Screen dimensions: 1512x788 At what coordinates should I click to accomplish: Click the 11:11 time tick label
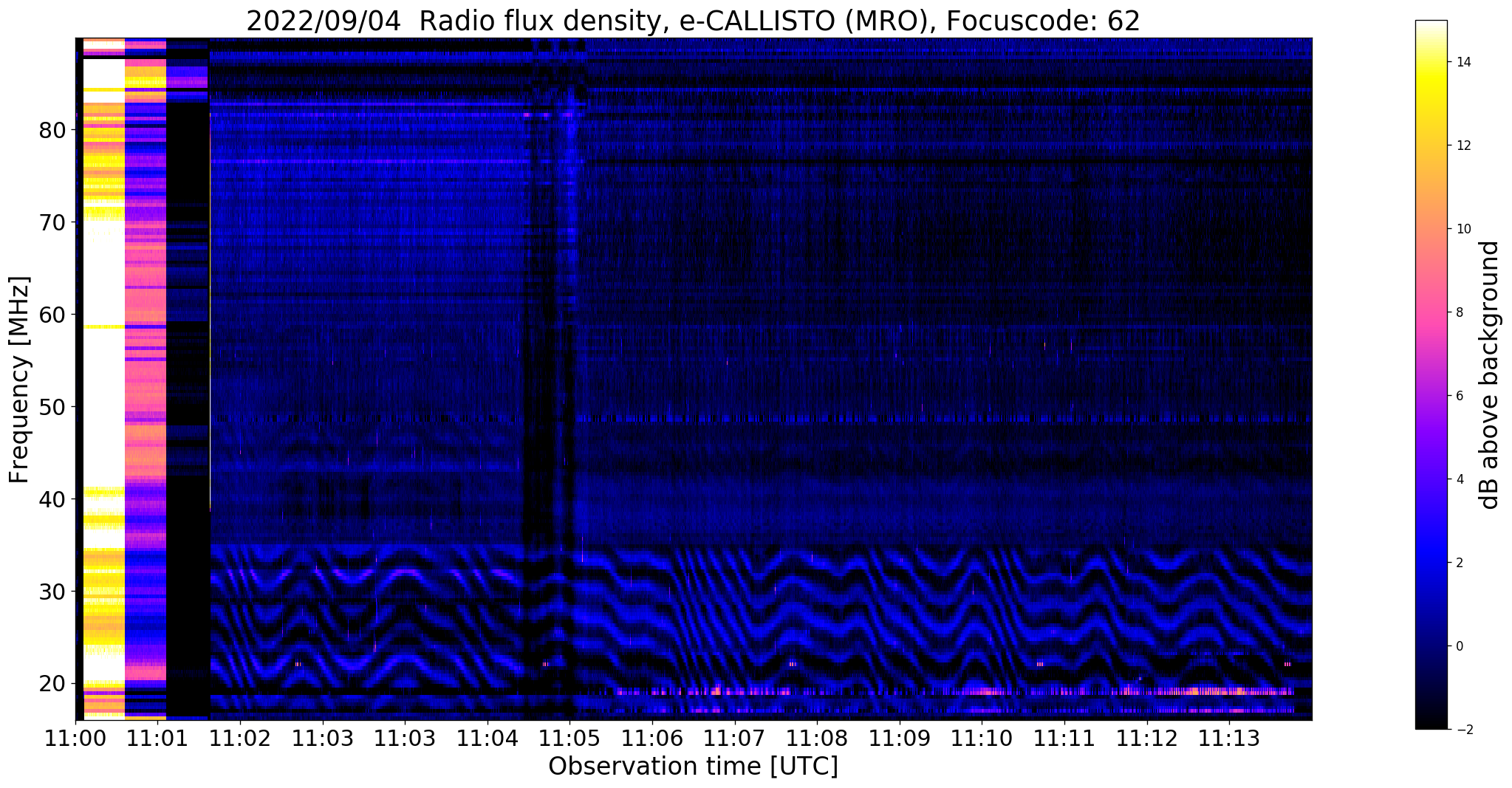(x=1064, y=739)
